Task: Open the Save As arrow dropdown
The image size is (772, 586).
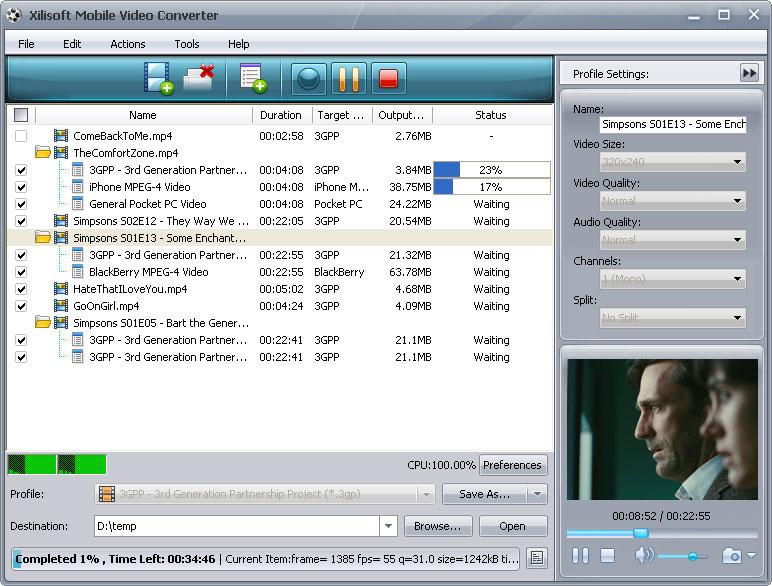Action: (537, 494)
